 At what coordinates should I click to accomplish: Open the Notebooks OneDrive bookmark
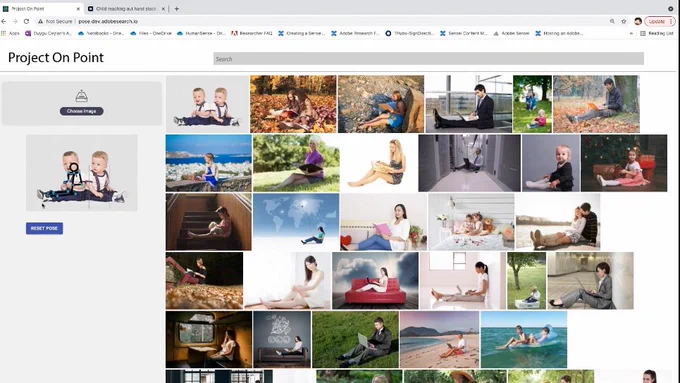pos(101,33)
